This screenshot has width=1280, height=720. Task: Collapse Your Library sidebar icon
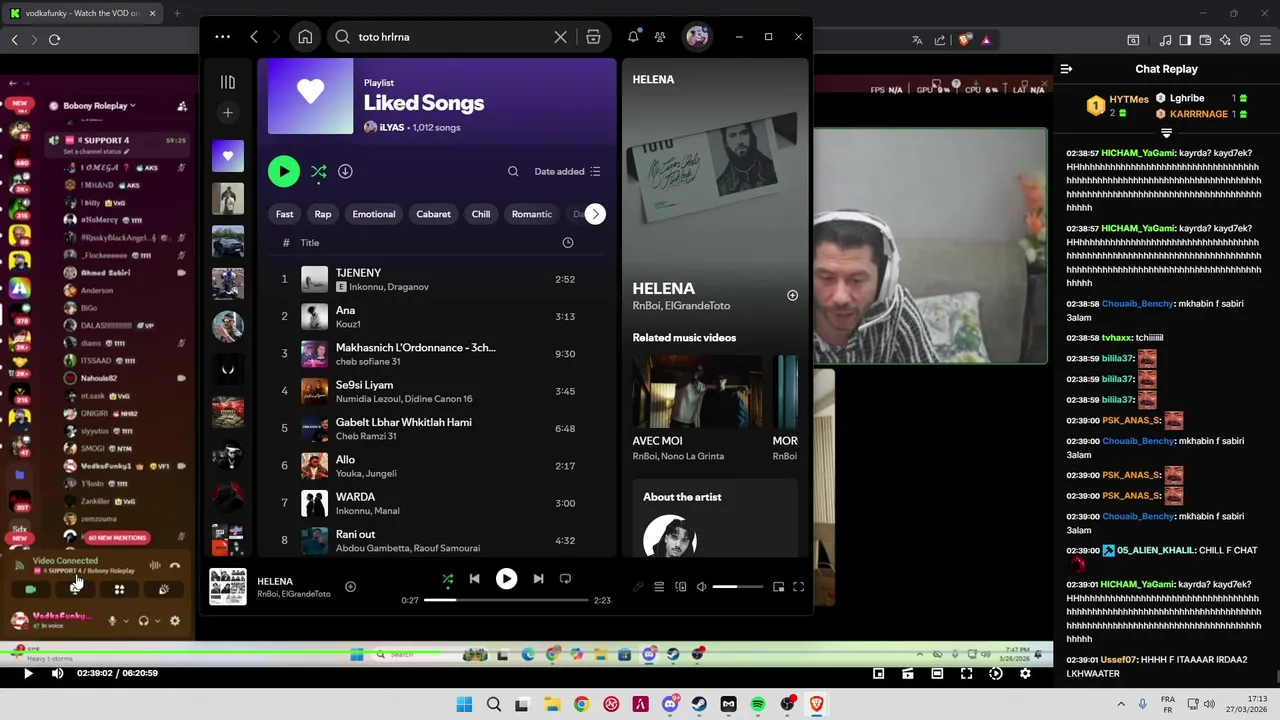click(228, 82)
